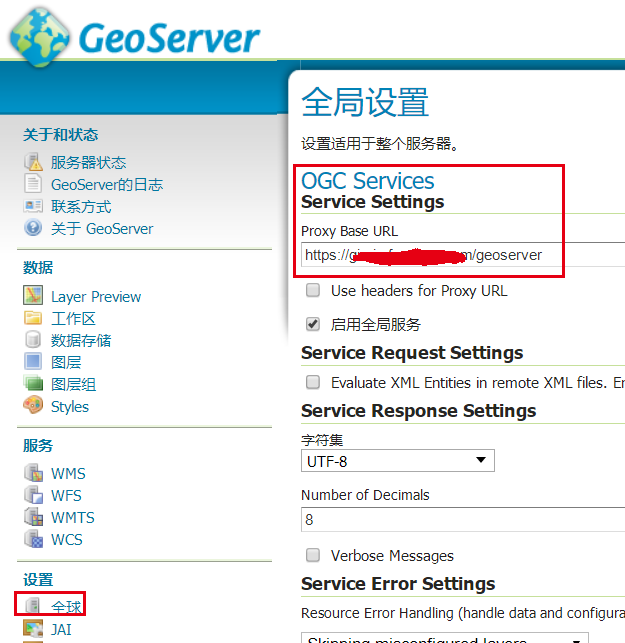Click the data stores cylinder icon

click(x=33, y=340)
